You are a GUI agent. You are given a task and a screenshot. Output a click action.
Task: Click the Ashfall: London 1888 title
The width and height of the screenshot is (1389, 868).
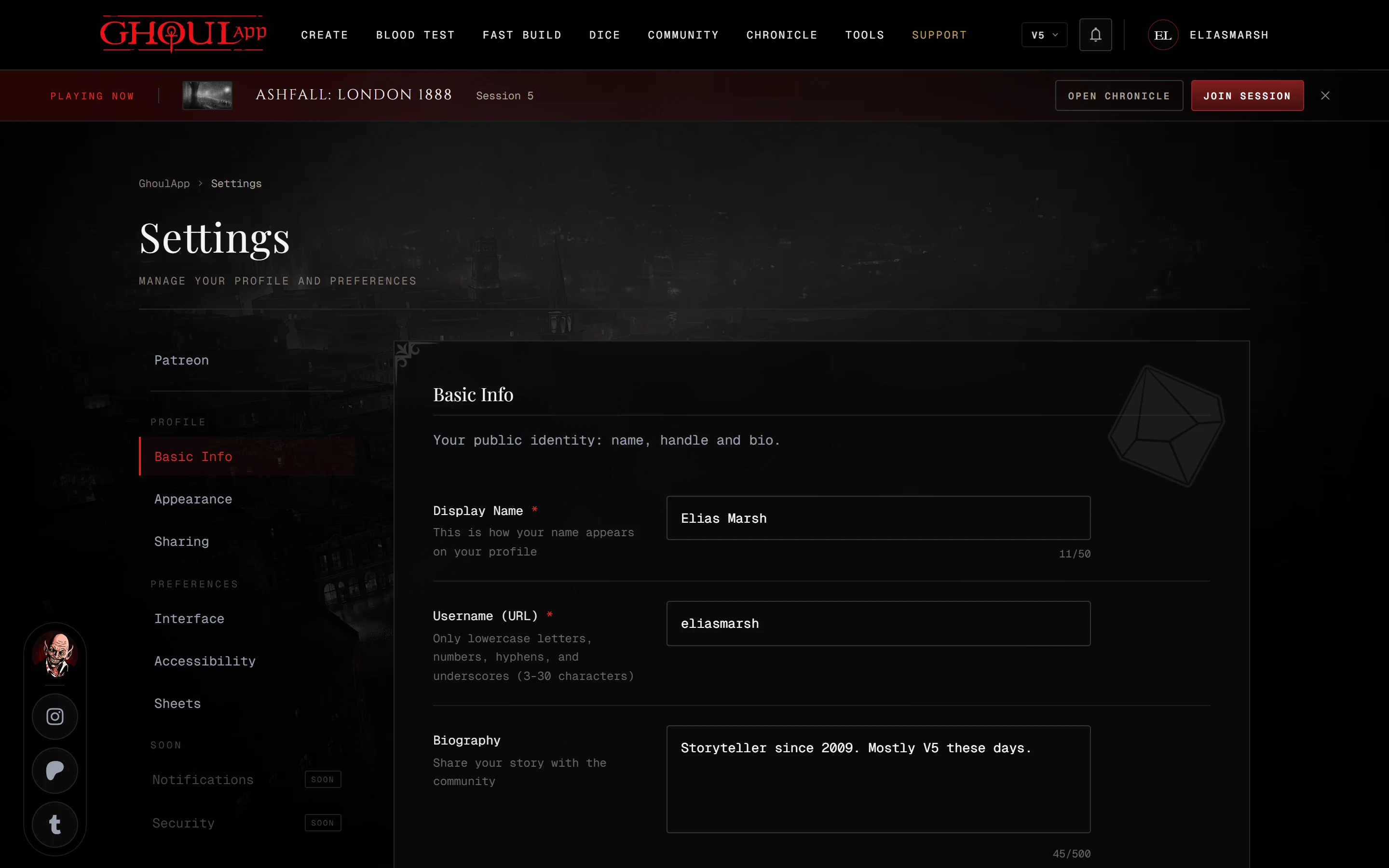(x=354, y=95)
